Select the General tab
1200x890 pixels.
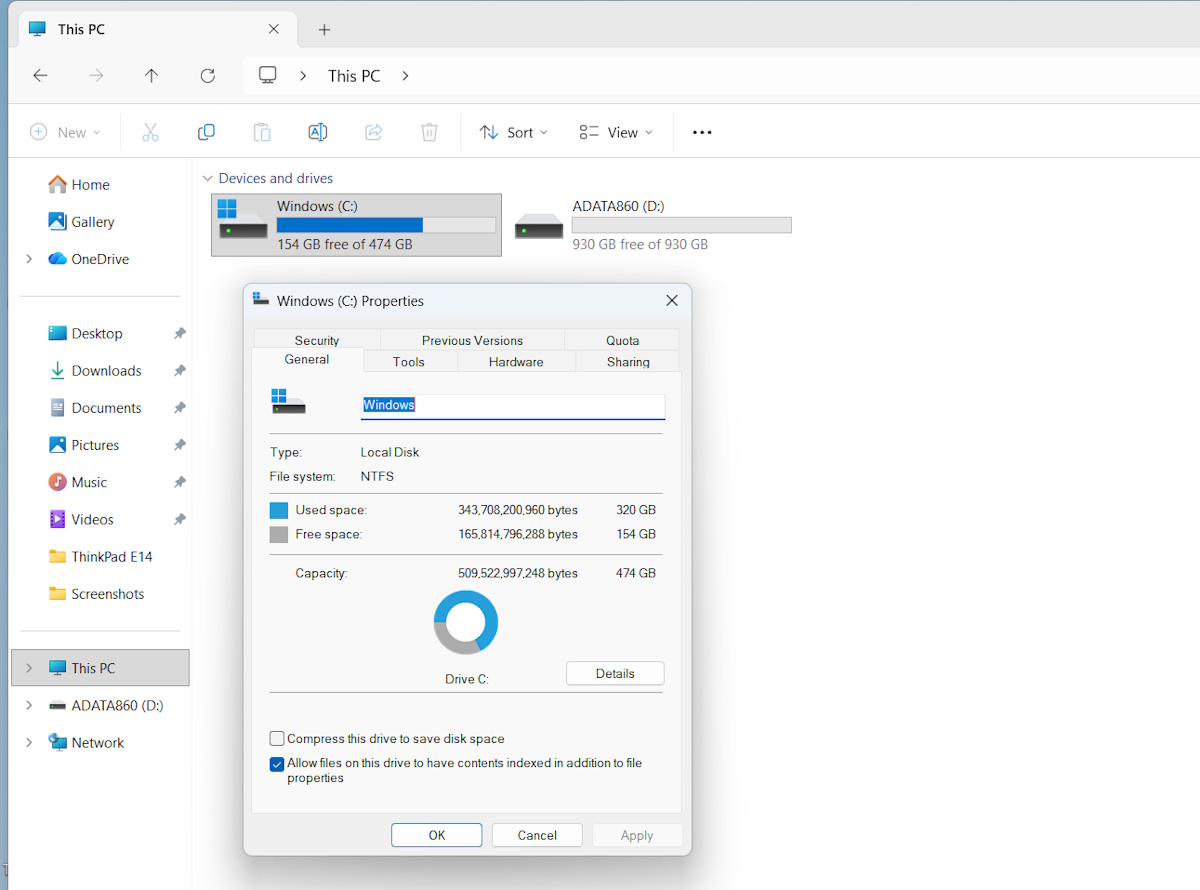coord(307,360)
